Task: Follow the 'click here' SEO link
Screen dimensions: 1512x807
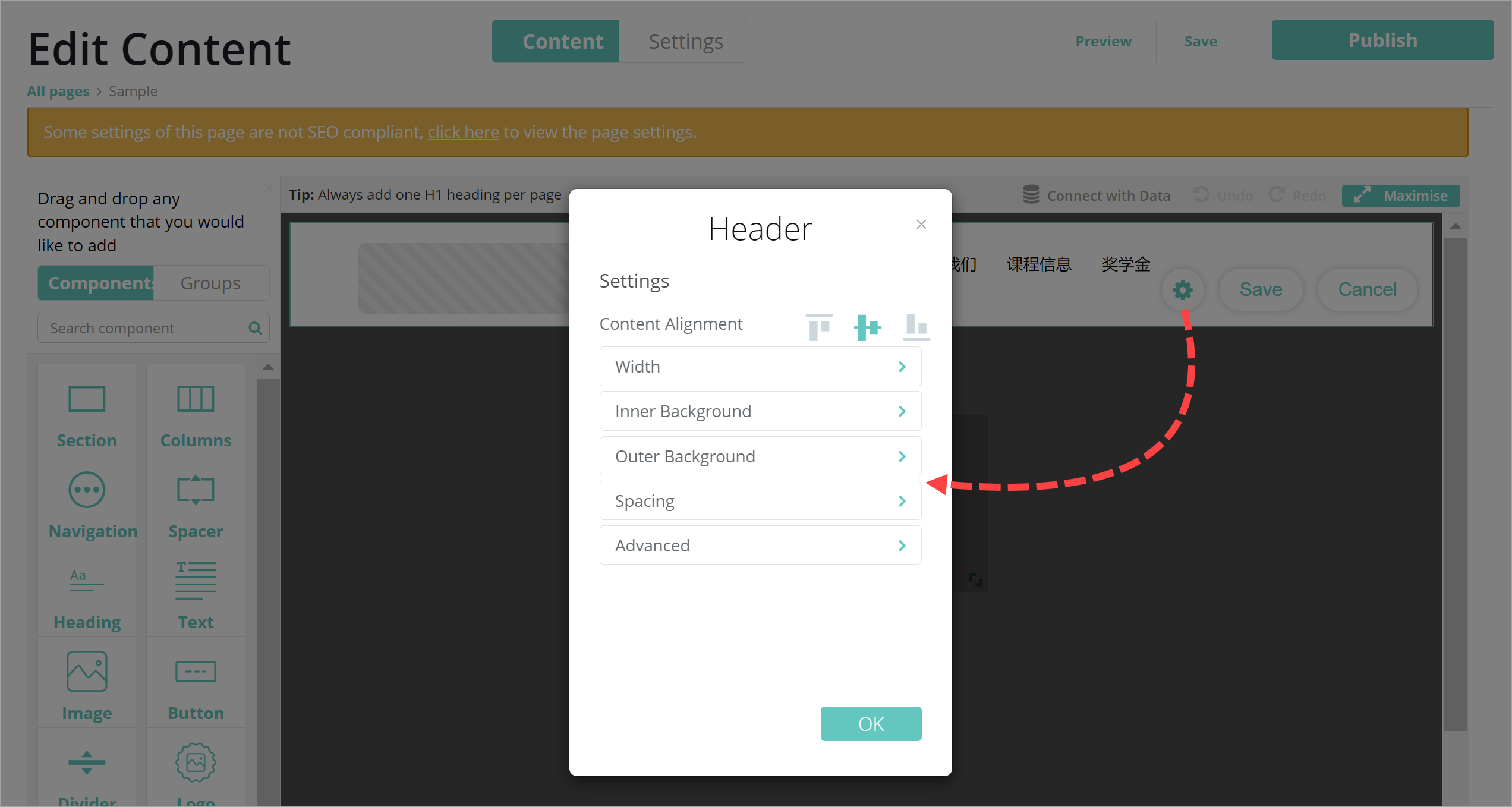Action: coord(463,132)
